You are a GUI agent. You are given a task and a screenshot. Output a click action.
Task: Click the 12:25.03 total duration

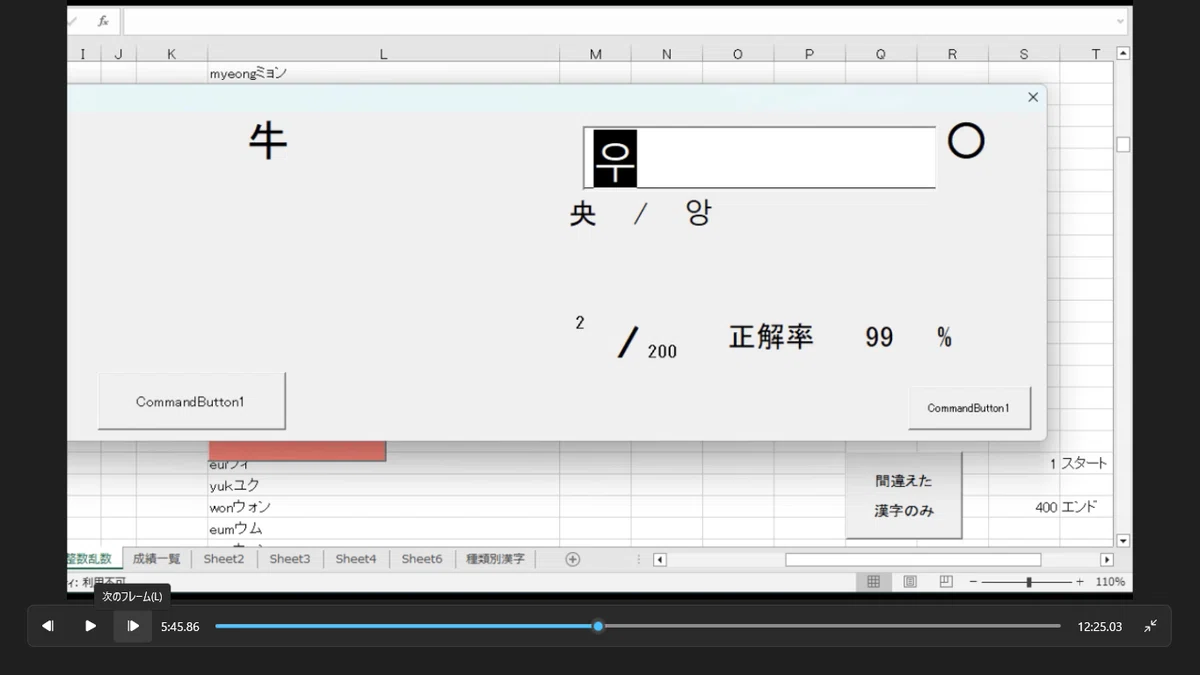point(1100,627)
